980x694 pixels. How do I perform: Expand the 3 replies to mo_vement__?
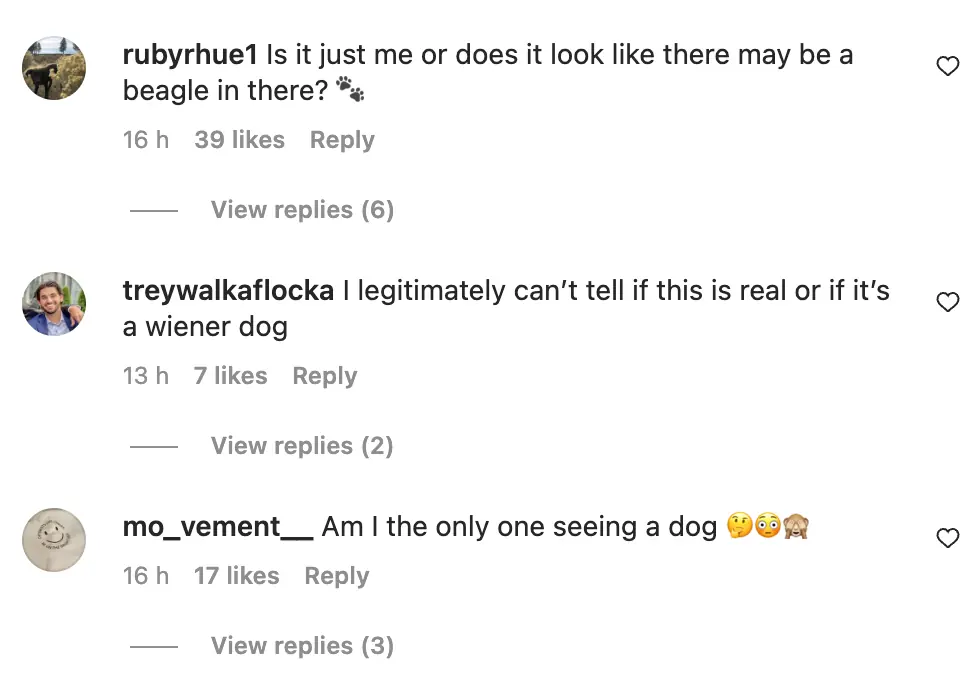(302, 646)
